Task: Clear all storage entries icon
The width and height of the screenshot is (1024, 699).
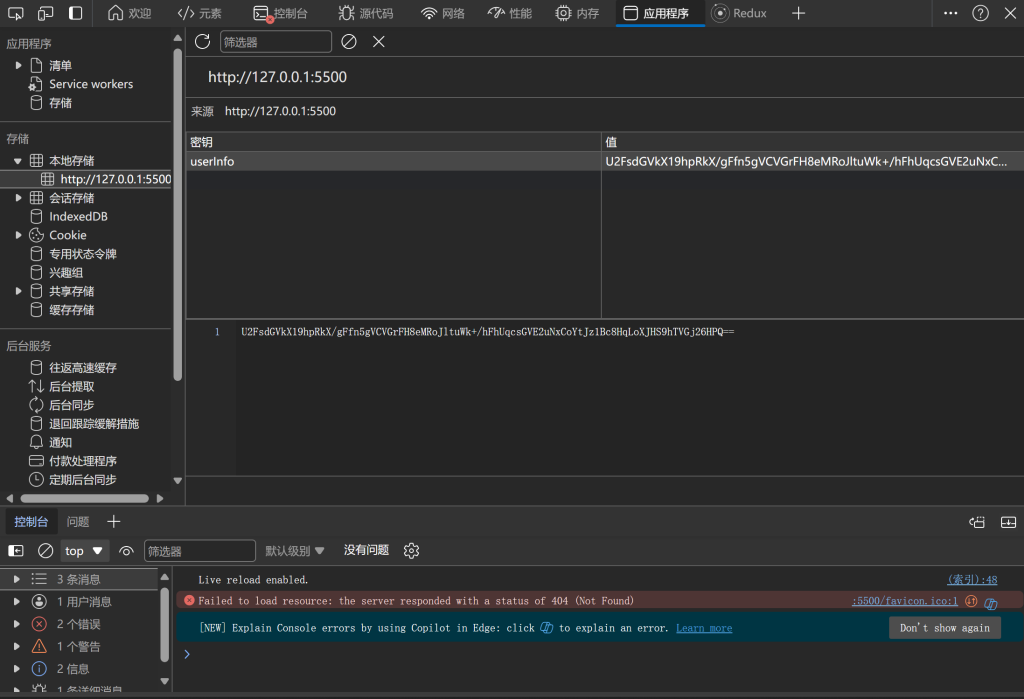Action: coord(349,41)
